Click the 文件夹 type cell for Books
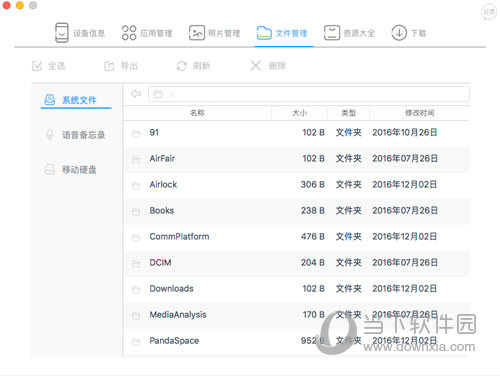This screenshot has width=500, height=376. [349, 210]
